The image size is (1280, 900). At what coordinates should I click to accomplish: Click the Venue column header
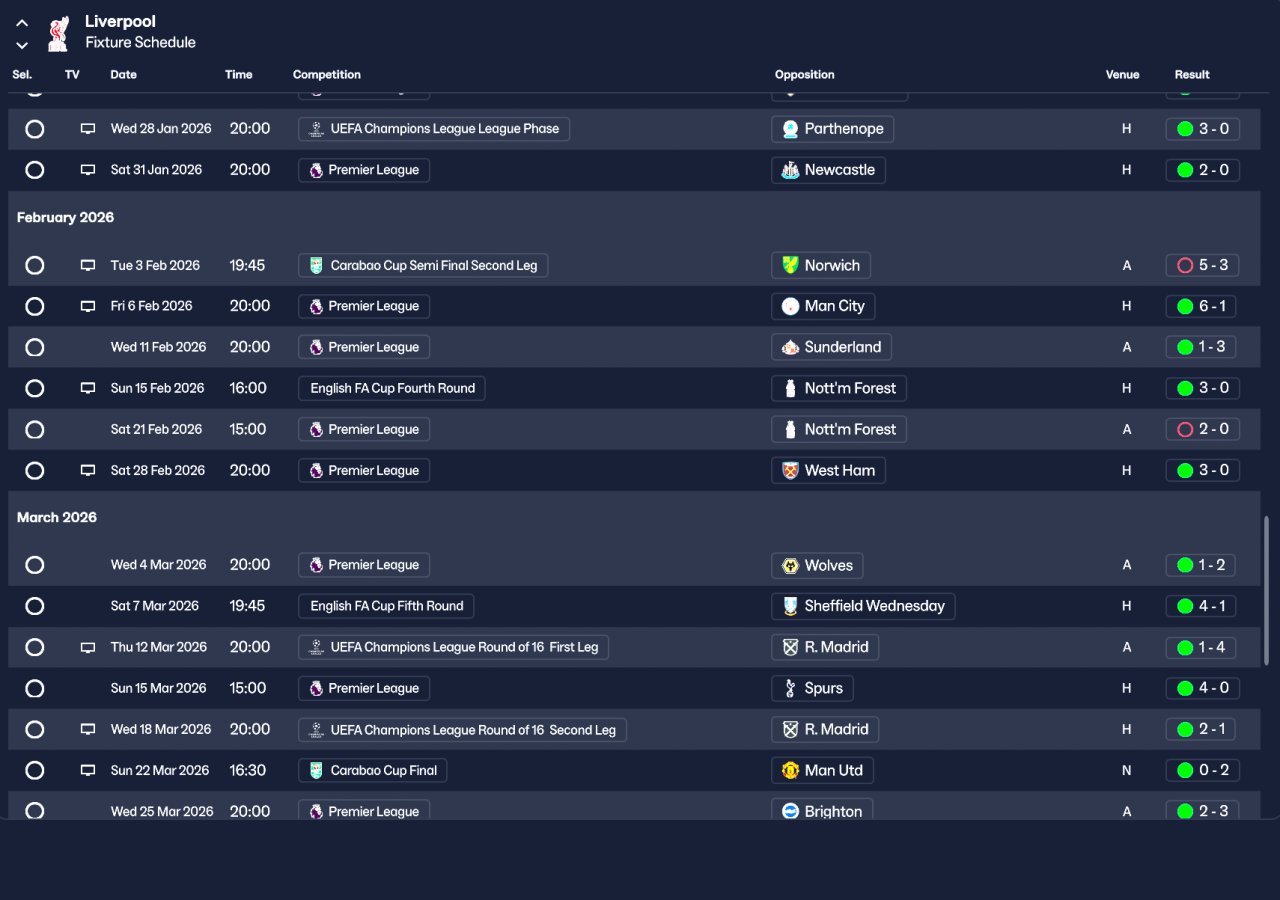point(1122,75)
